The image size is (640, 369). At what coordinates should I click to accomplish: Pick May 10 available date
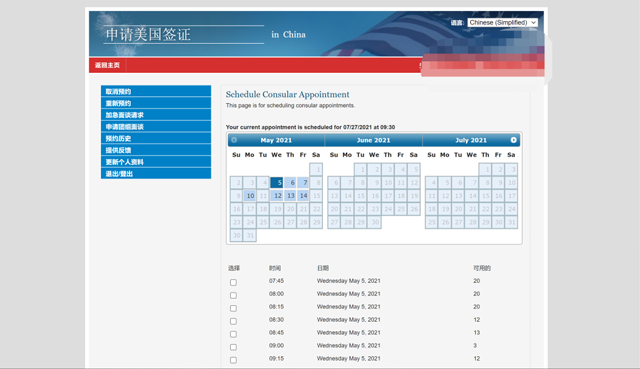pos(250,196)
